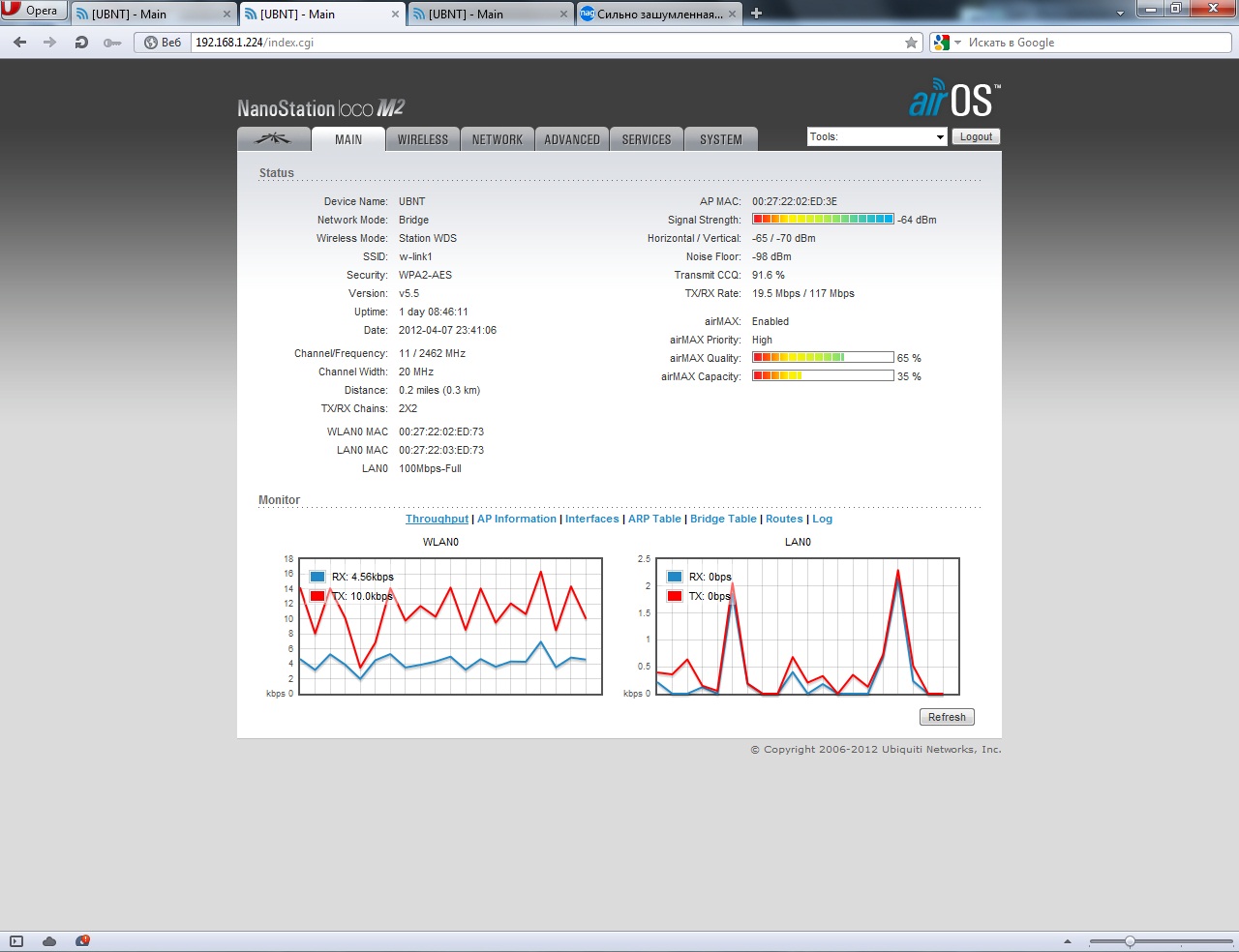
Task: Open the Bridge Table link
Action: 723,519
